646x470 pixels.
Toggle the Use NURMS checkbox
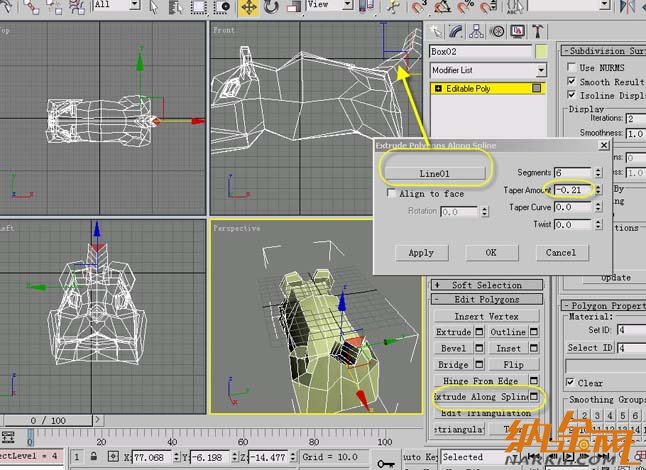pos(572,67)
